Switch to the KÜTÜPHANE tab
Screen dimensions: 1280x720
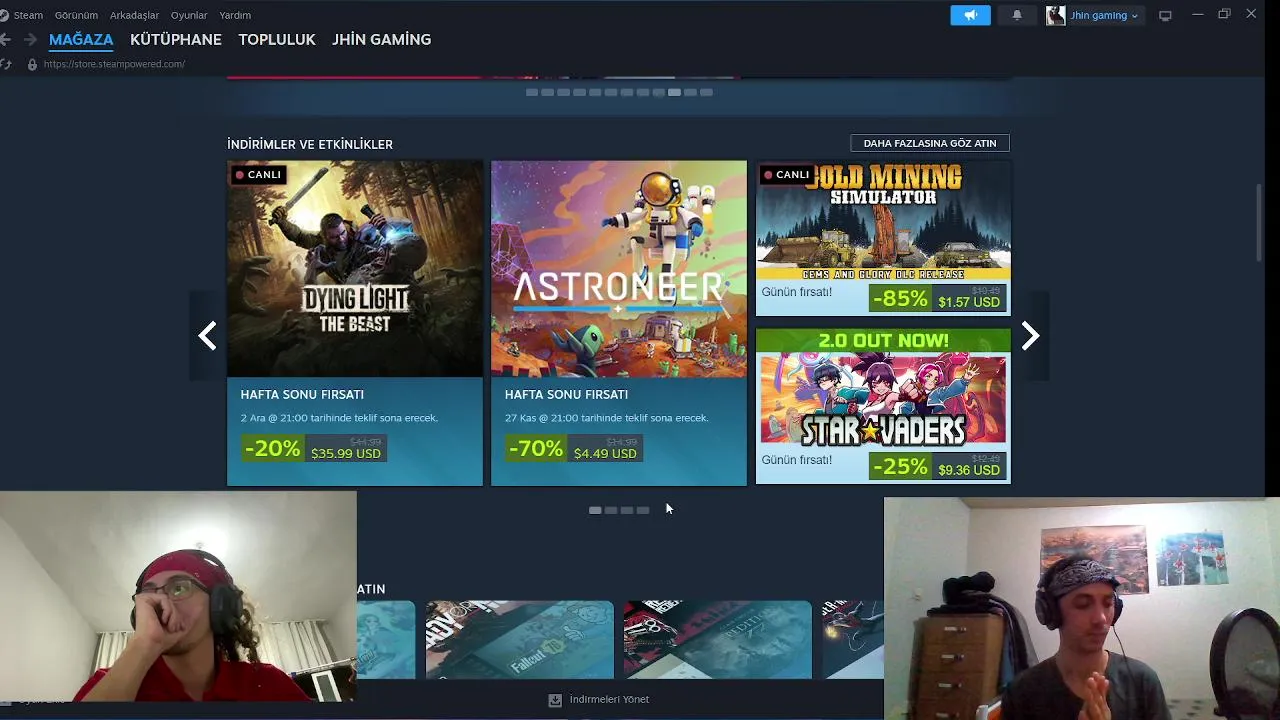point(176,40)
